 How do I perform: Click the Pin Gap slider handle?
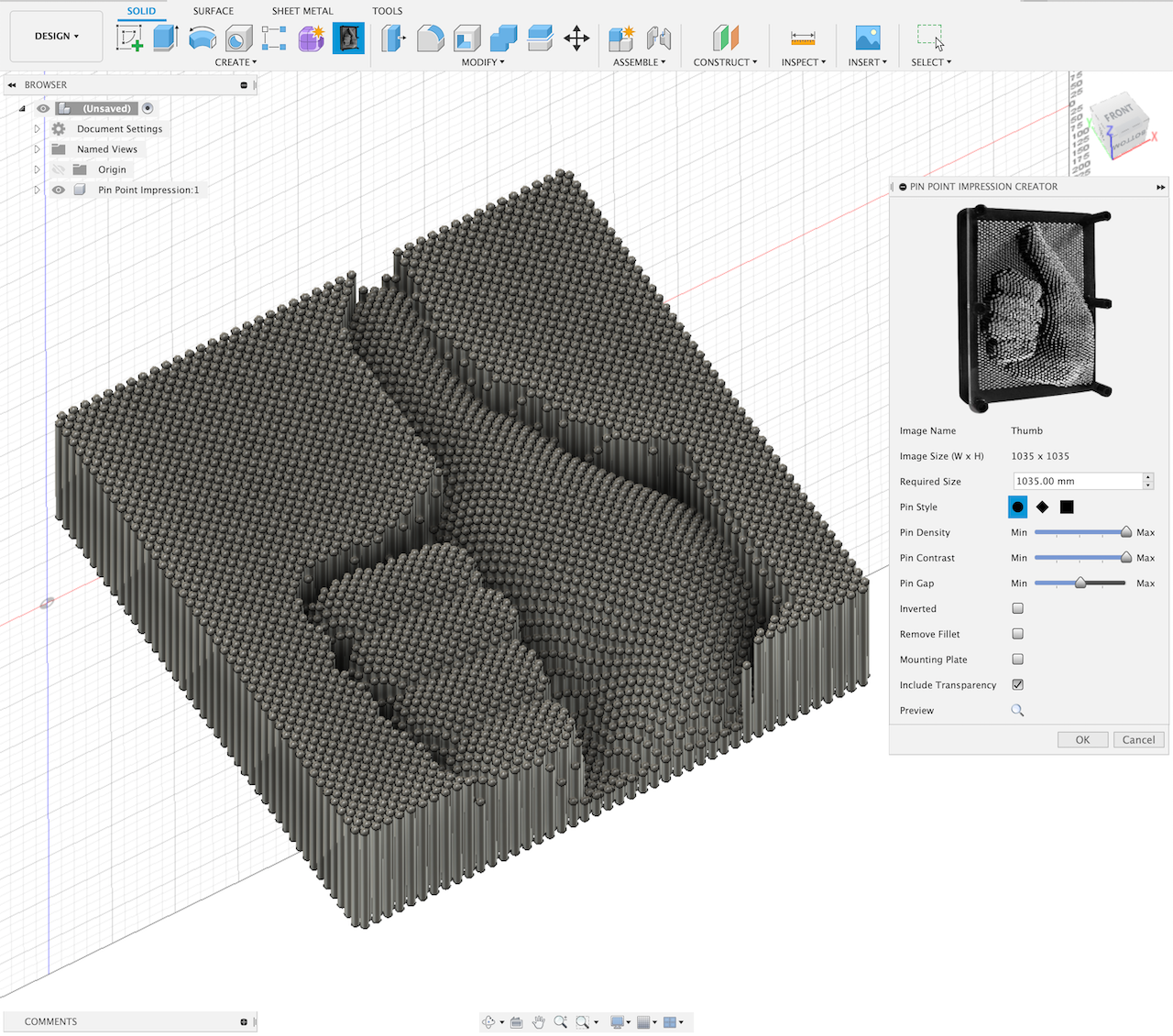tap(1080, 583)
